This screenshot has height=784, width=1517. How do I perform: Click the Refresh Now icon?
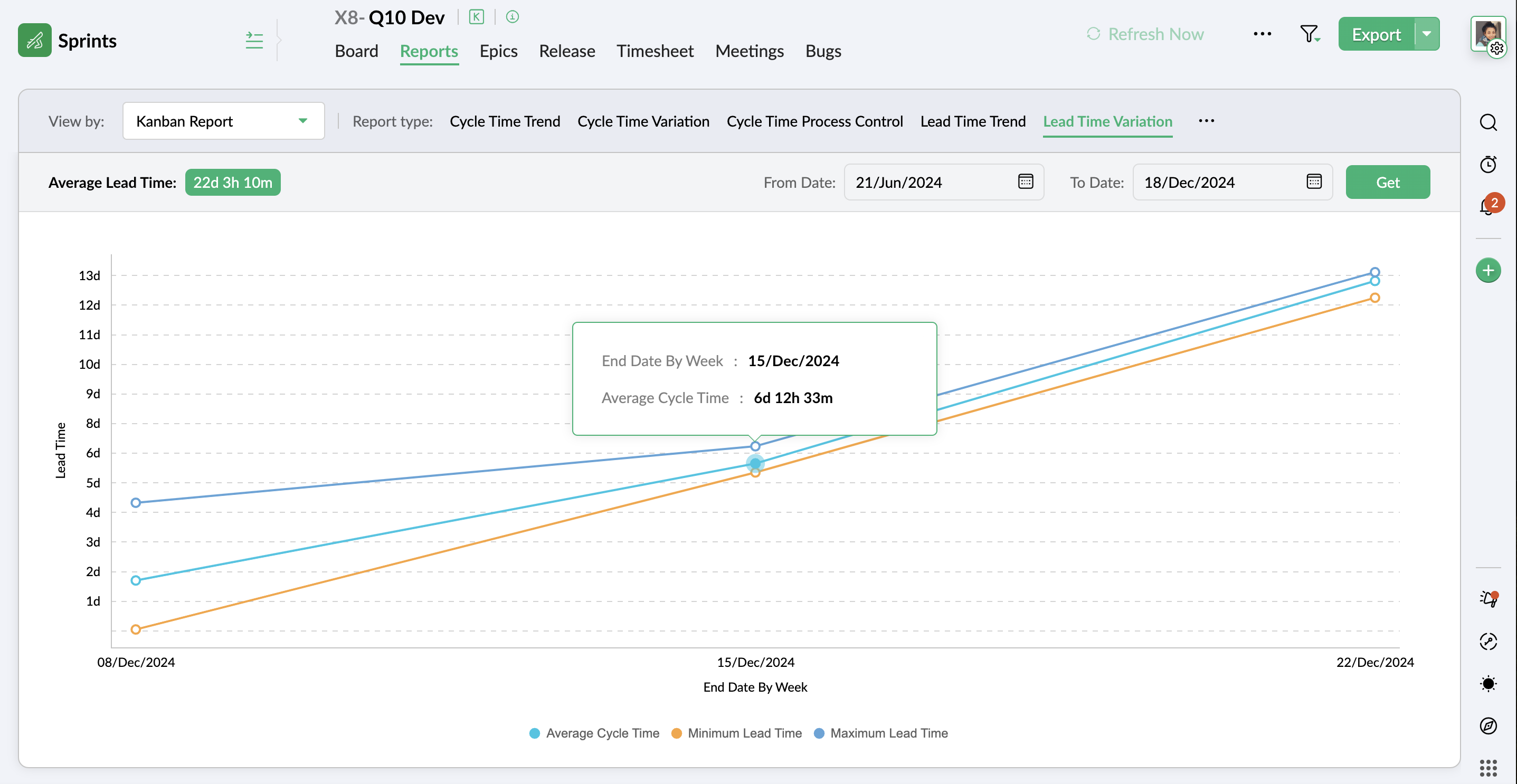pos(1094,34)
